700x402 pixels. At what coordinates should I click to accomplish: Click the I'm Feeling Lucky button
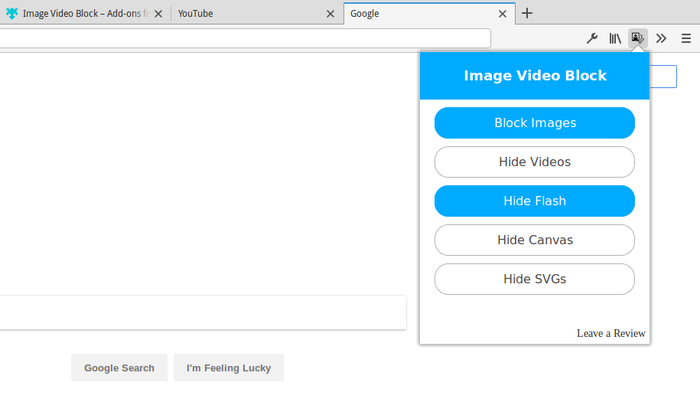pyautogui.click(x=228, y=368)
